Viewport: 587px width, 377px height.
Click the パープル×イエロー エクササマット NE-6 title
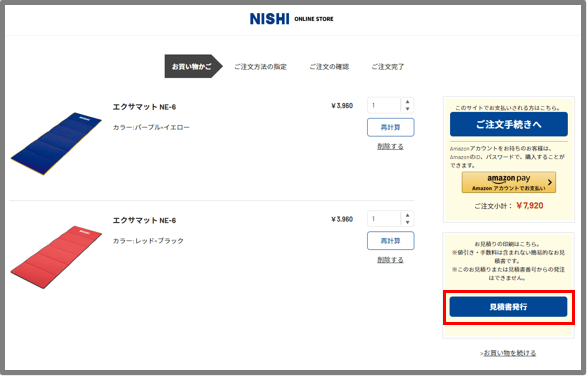[145, 107]
